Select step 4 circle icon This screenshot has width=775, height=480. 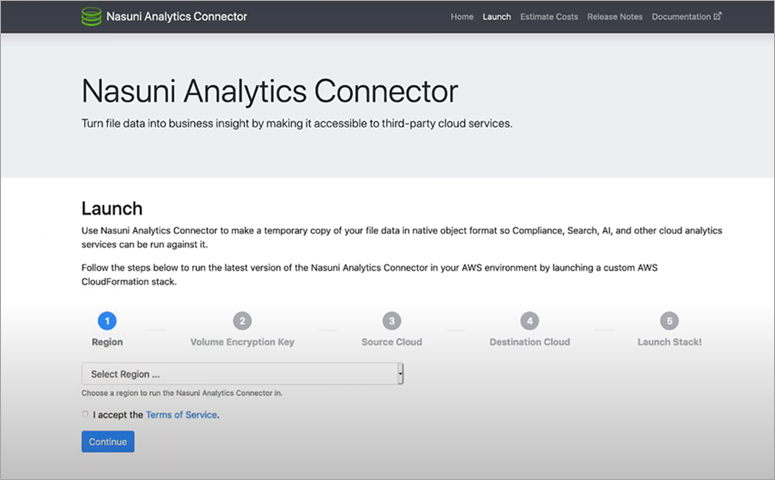click(x=529, y=321)
